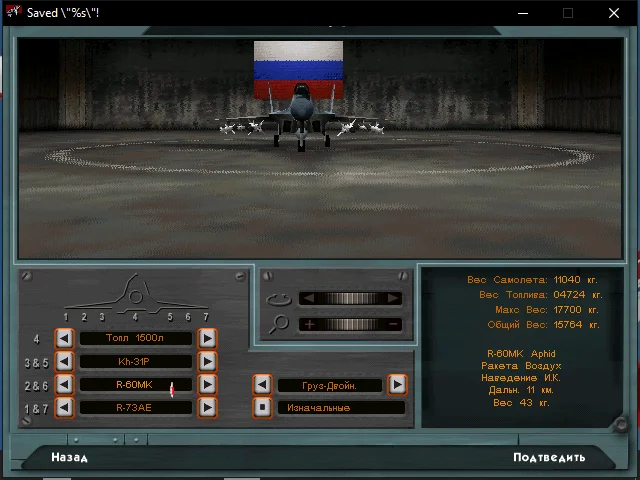Click pylon number 7 on diagram
The image size is (640, 480).
[206, 317]
